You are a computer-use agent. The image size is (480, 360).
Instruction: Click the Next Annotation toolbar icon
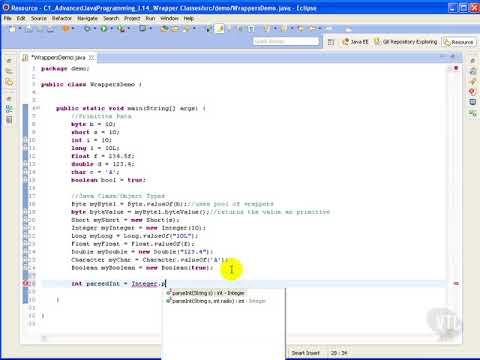(267, 29)
